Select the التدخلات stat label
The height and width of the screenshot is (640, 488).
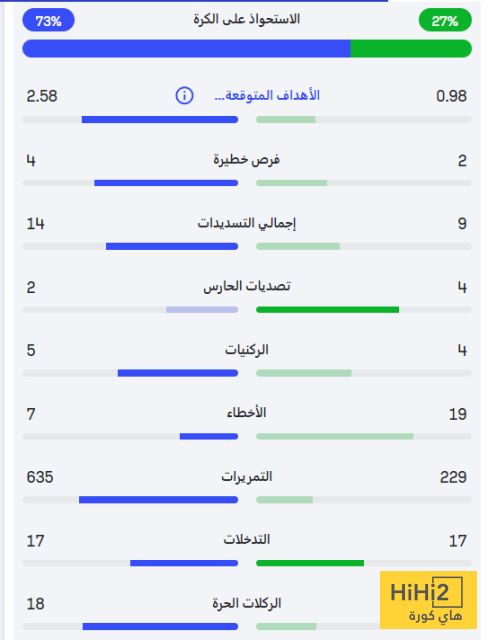(246, 540)
